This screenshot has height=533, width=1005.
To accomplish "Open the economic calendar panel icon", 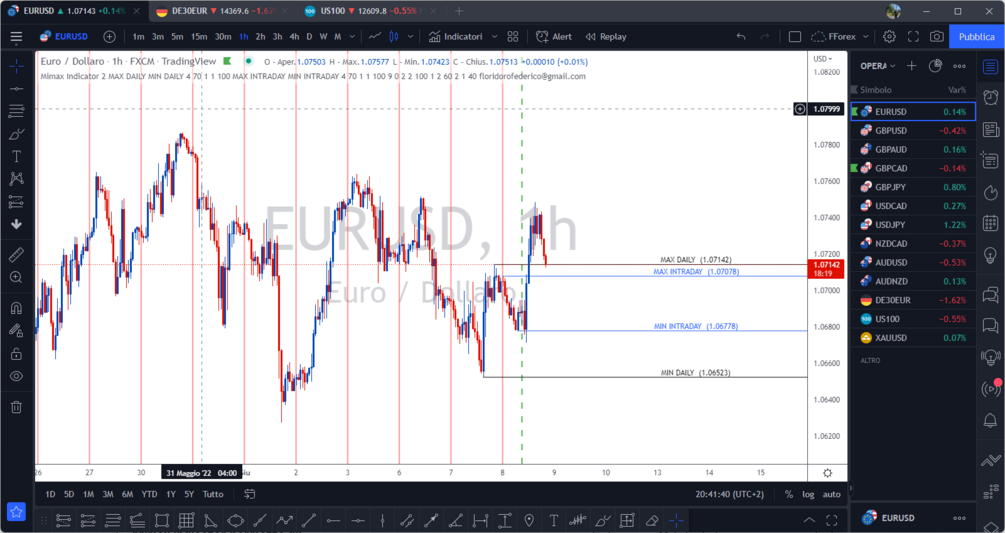I will 991,224.
